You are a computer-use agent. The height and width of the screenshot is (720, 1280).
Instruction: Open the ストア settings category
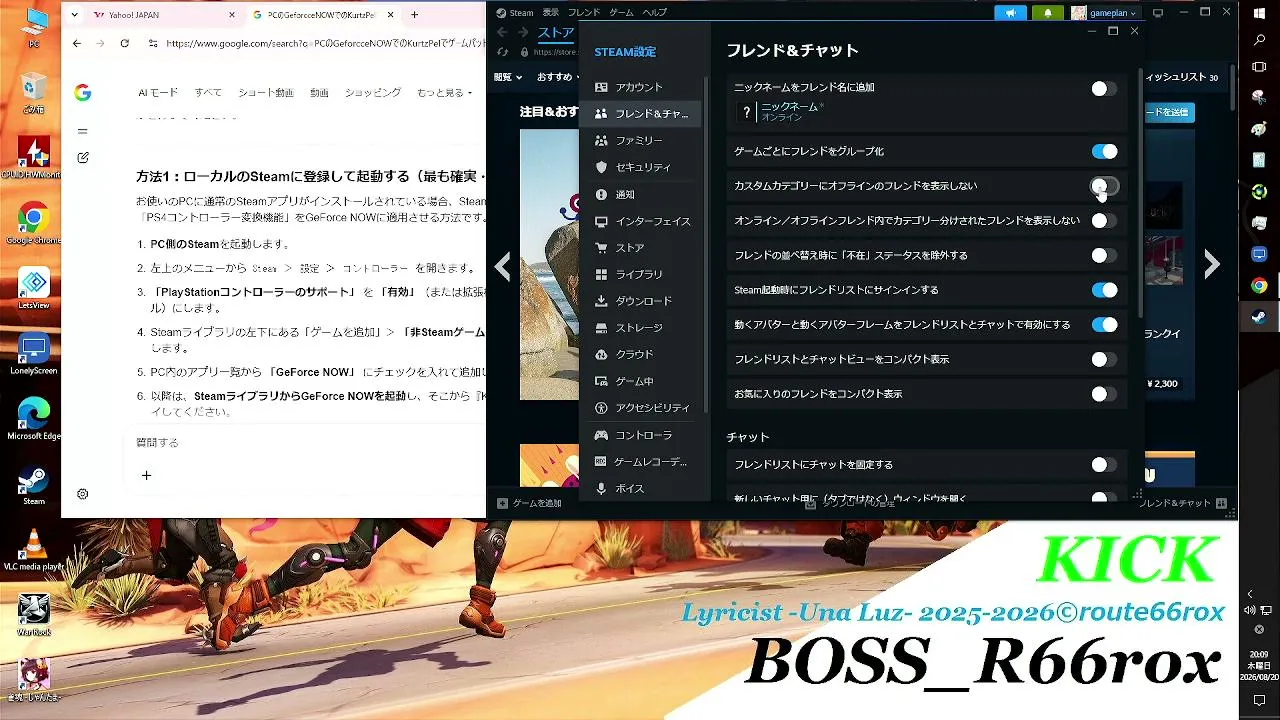click(640, 248)
